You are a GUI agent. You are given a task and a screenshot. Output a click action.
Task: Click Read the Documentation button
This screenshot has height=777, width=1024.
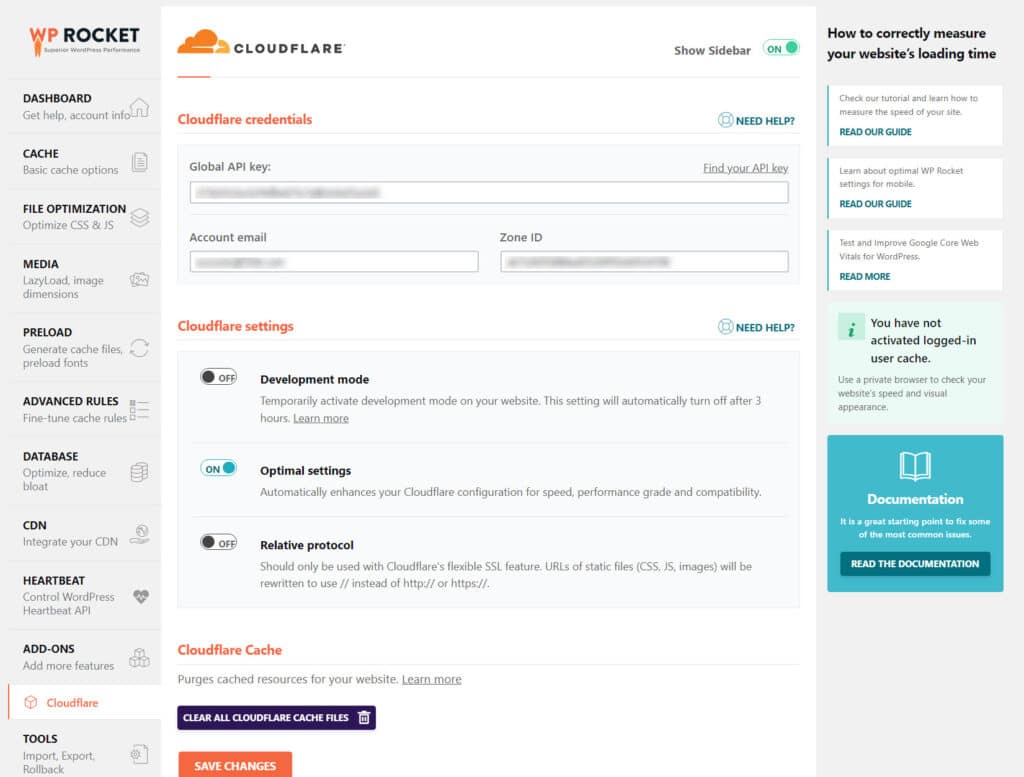click(915, 563)
